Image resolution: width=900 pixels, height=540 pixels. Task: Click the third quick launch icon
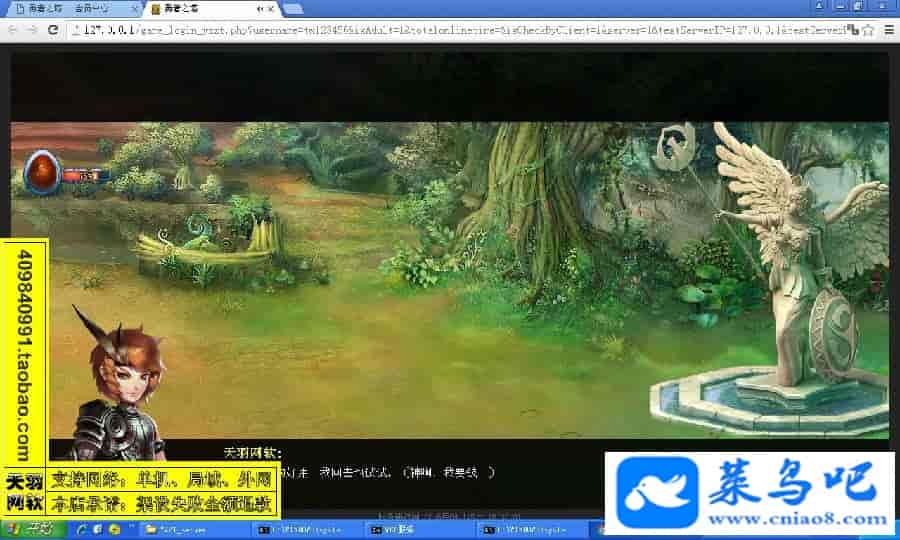(114, 529)
